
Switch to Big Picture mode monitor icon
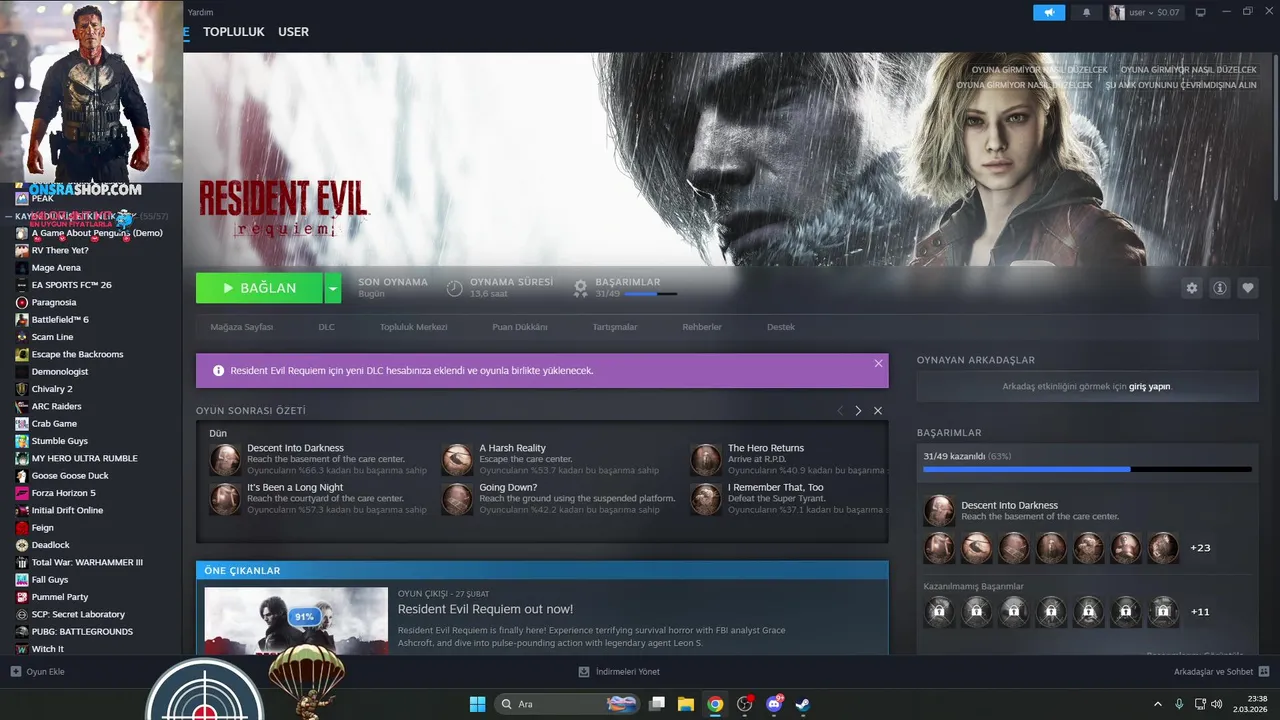coord(1201,13)
